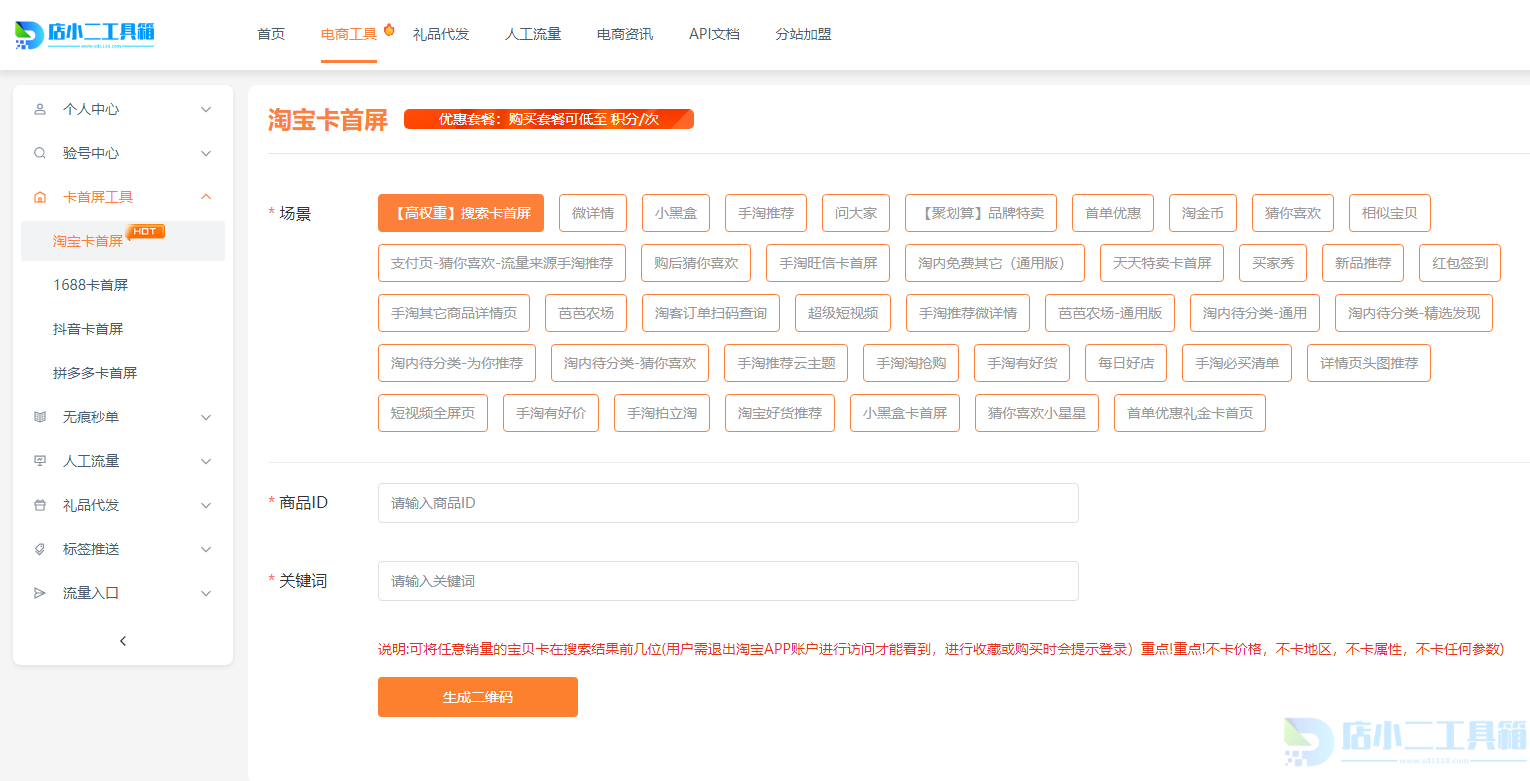Choose the 微详情 scene option
This screenshot has height=781, width=1530.
[593, 213]
